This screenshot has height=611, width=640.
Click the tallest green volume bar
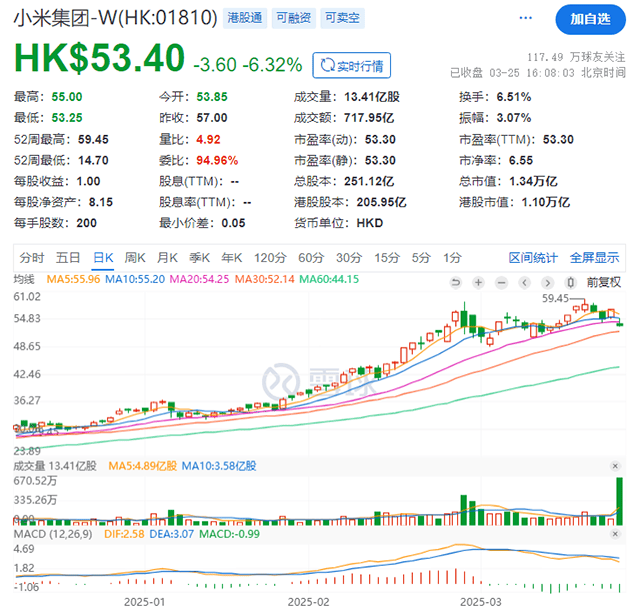click(x=619, y=501)
